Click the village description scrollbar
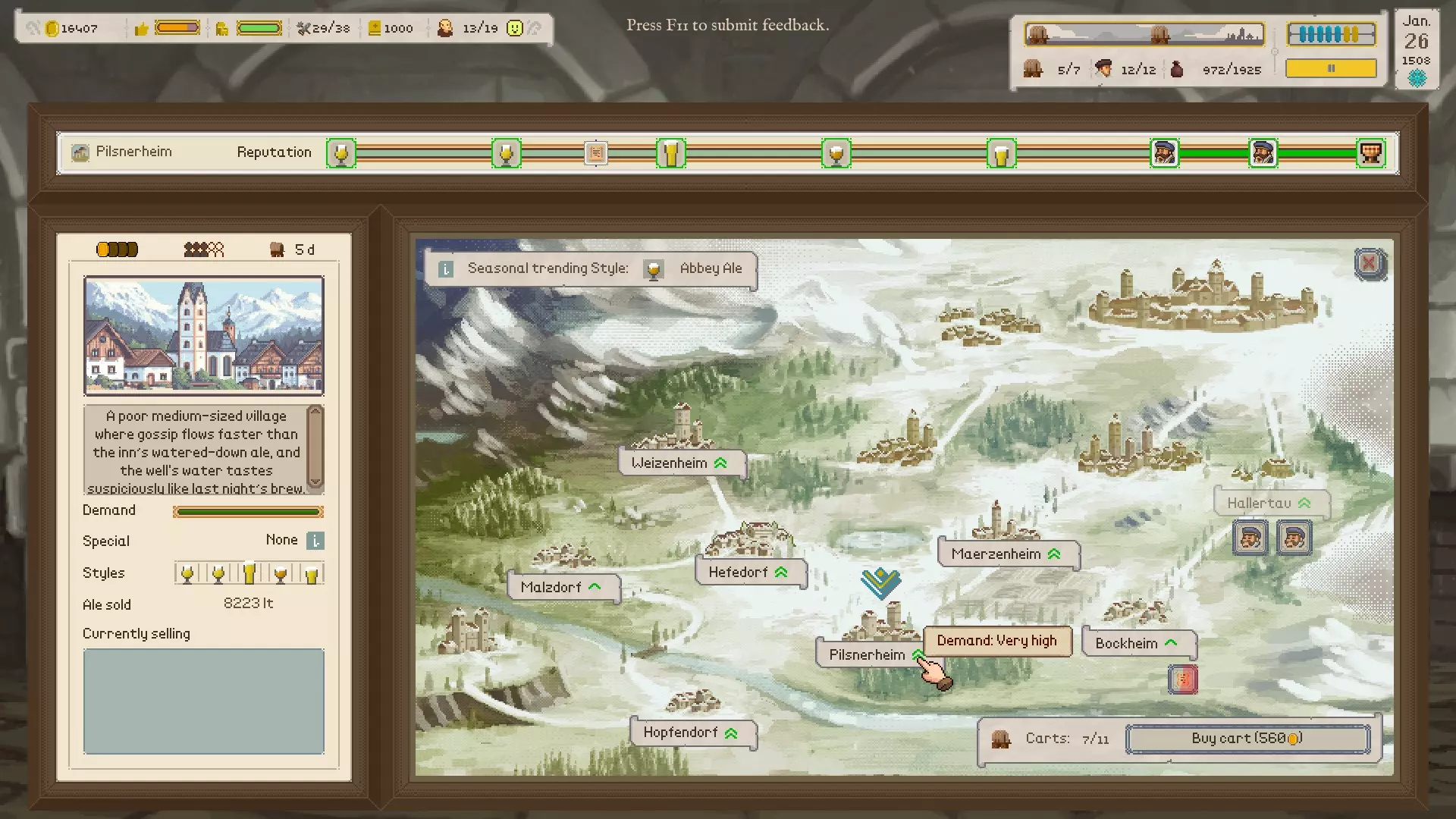 pyautogui.click(x=315, y=449)
